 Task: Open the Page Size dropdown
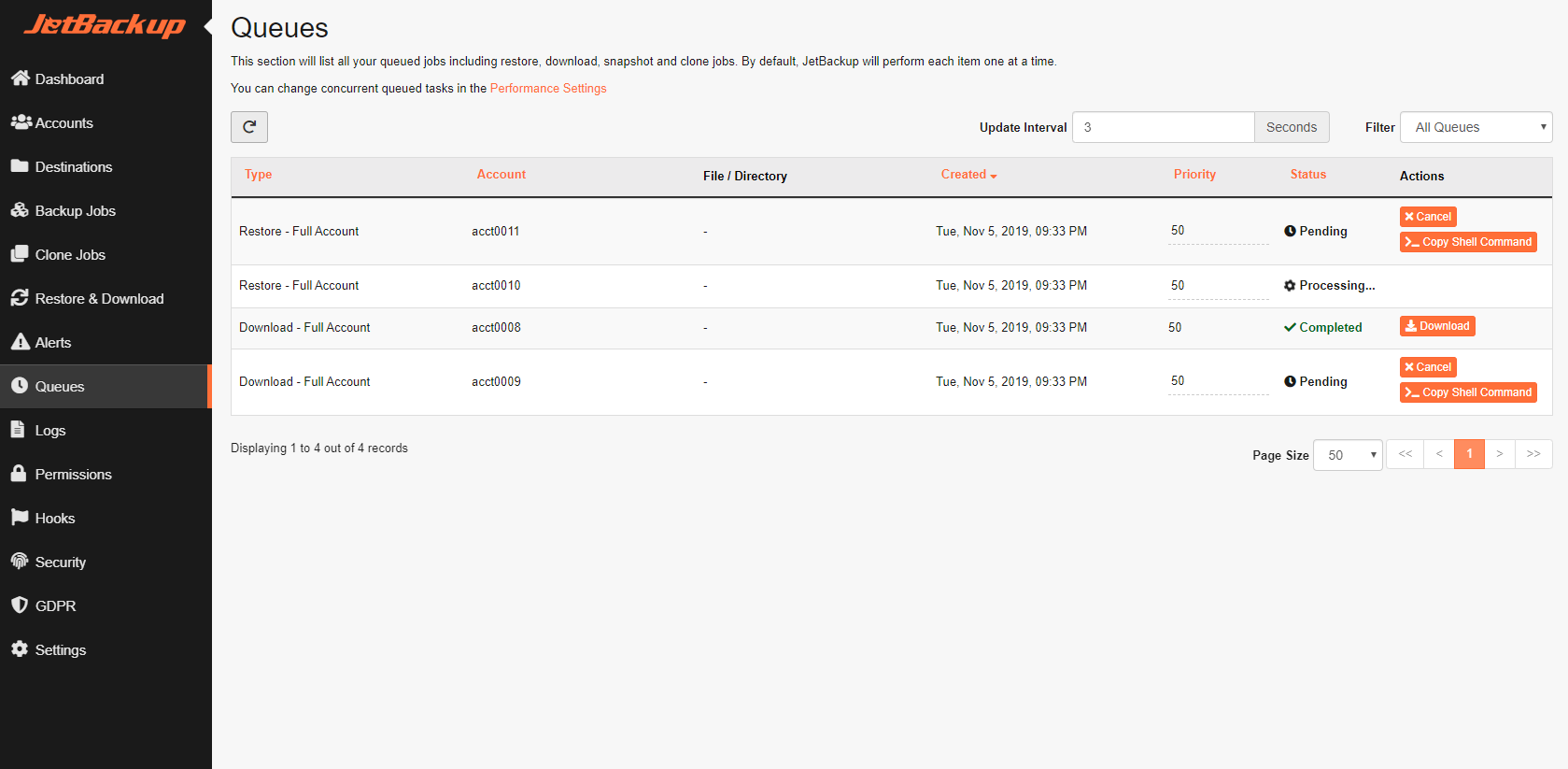pos(1348,455)
